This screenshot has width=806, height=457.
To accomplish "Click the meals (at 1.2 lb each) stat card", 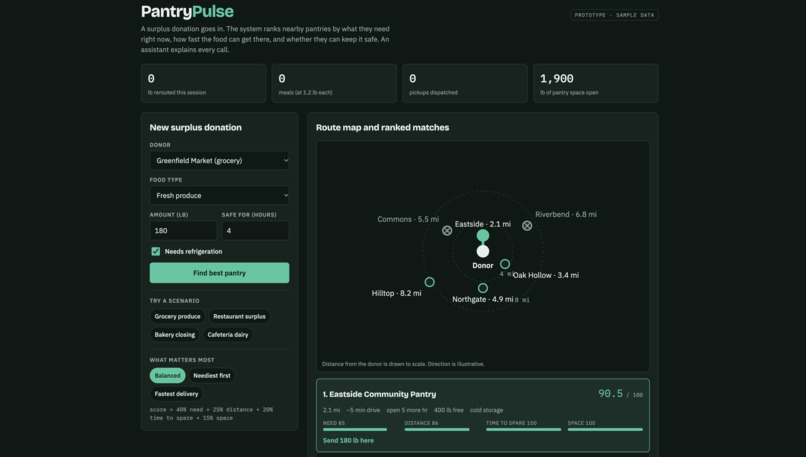I will point(334,83).
